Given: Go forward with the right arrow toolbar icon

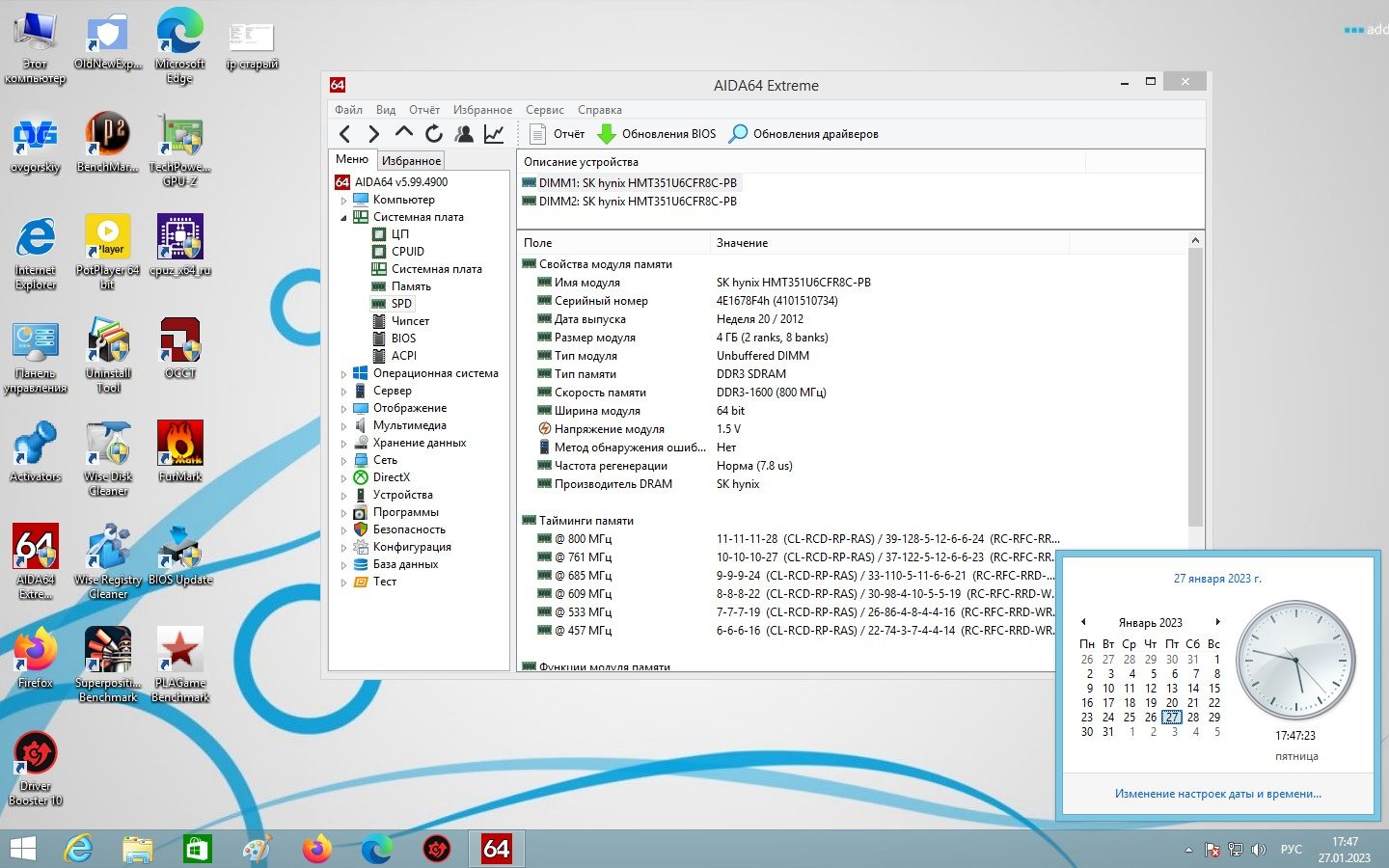Looking at the screenshot, I should pos(374,134).
